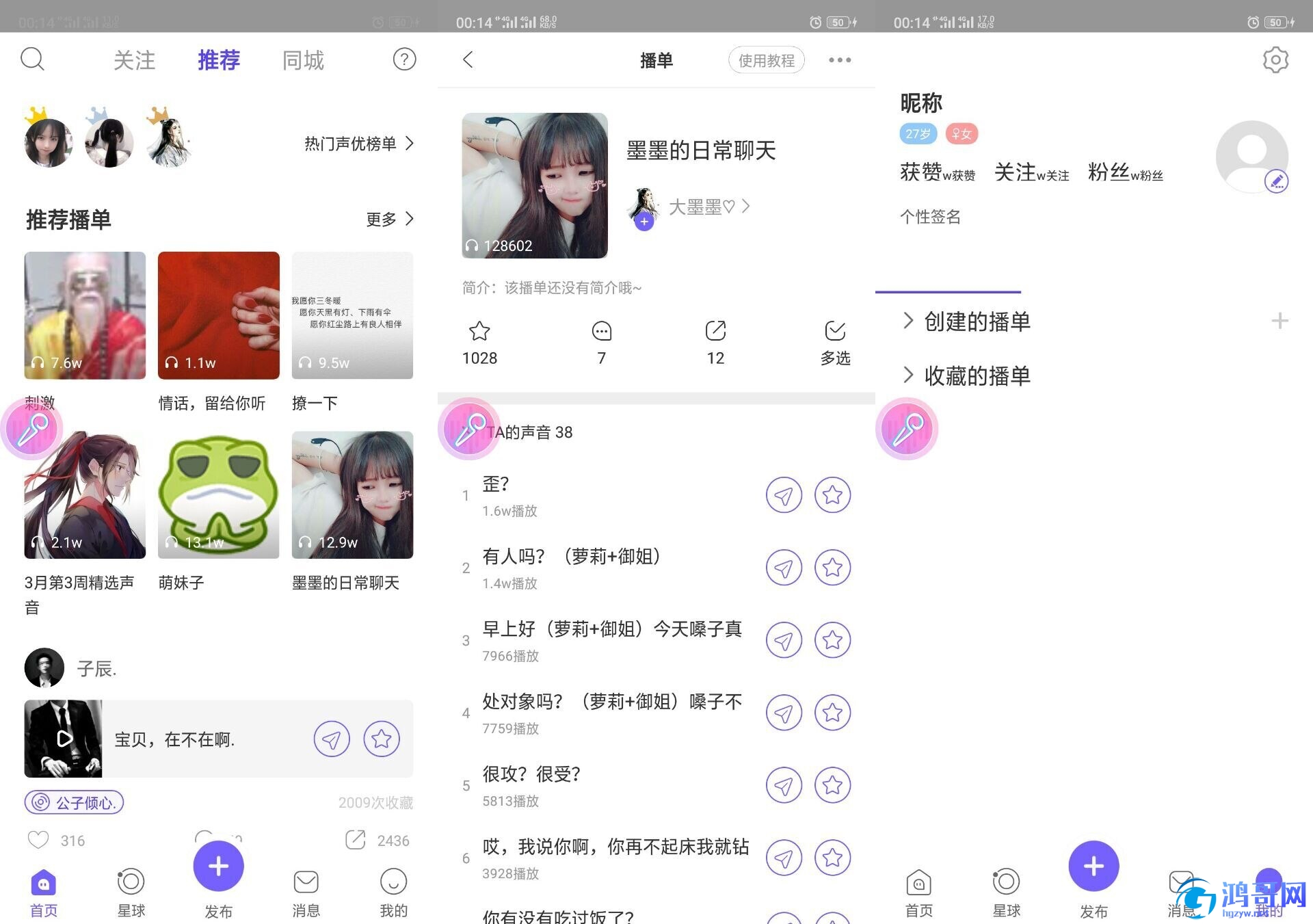Screen dimensions: 1313x924
Task: Tap the 发布 plus button on home screen
Action: coord(219,866)
